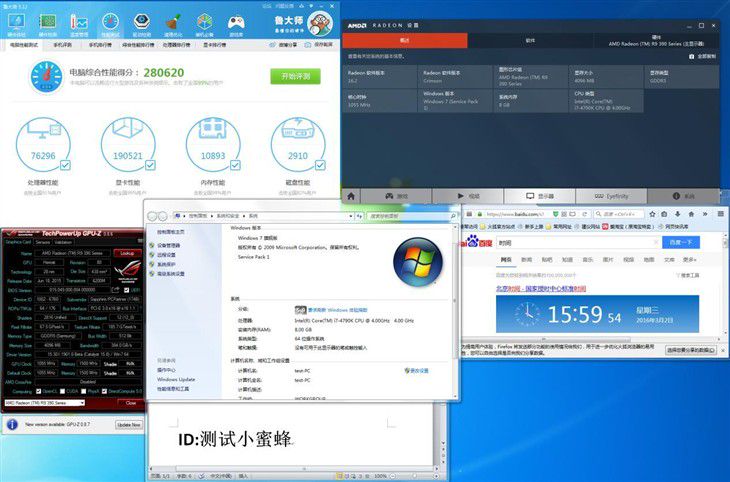The width and height of the screenshot is (730, 482).
Task: Switch Ludashi to 处理器排行榜 tab
Action: pyautogui.click(x=176, y=45)
